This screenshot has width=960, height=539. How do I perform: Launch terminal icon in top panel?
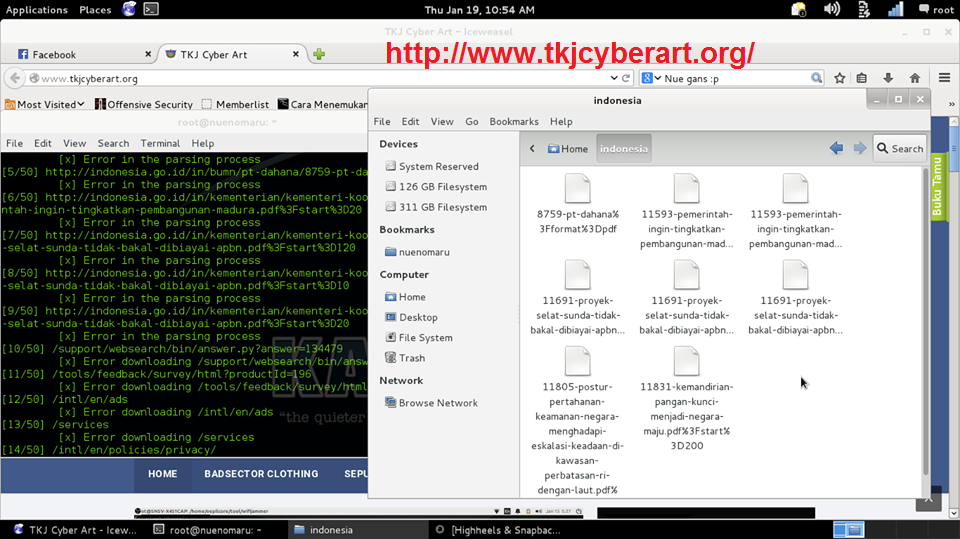151,9
